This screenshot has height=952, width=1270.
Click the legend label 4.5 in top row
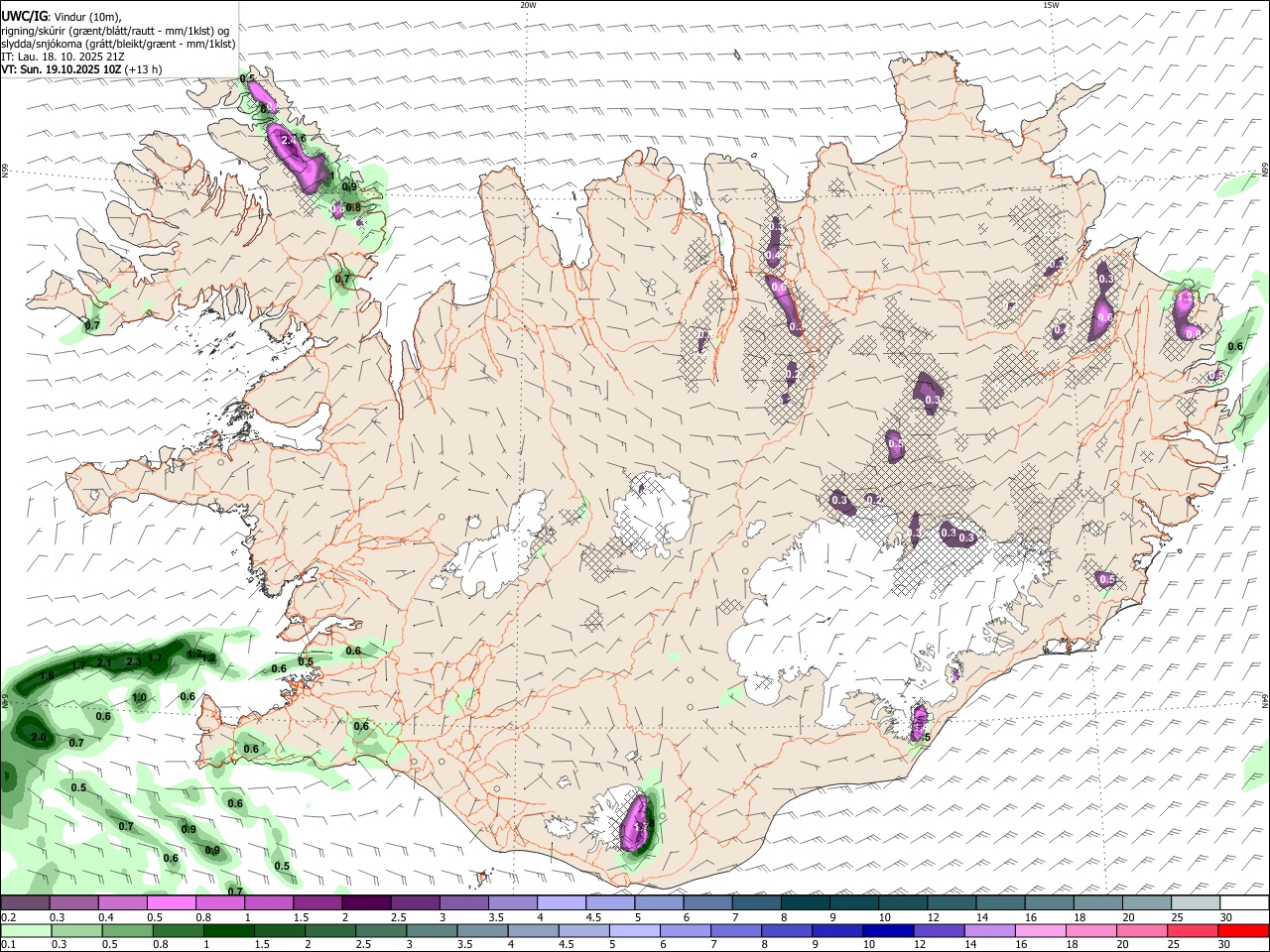click(593, 917)
